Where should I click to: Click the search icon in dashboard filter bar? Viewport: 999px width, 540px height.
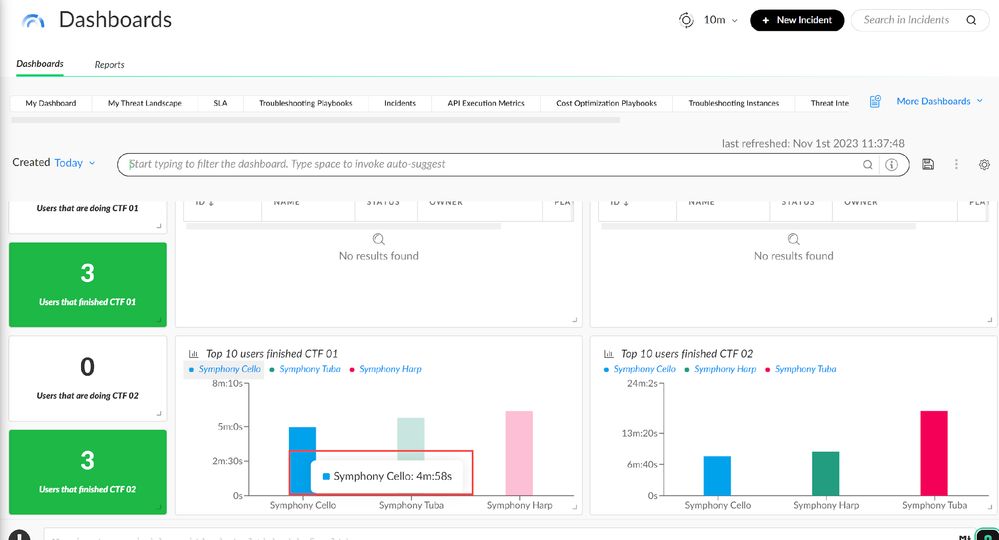(868, 165)
